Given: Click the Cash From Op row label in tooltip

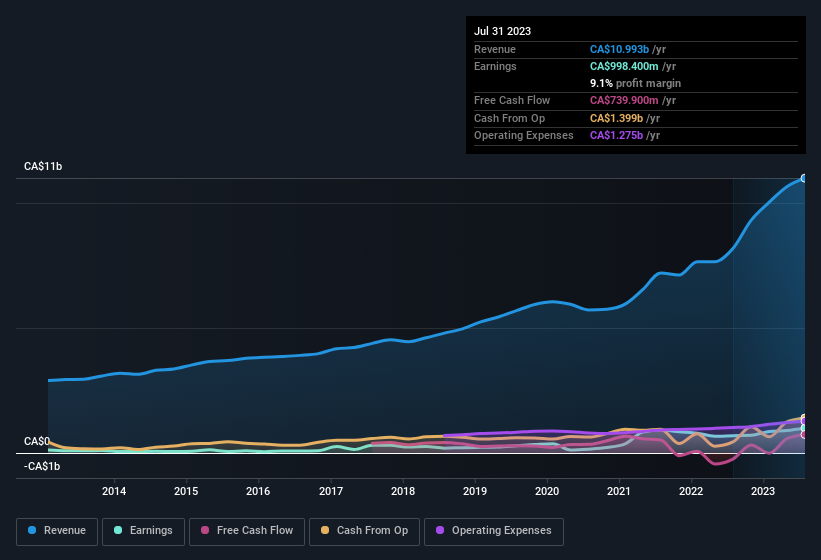Looking at the screenshot, I should coord(509,118).
